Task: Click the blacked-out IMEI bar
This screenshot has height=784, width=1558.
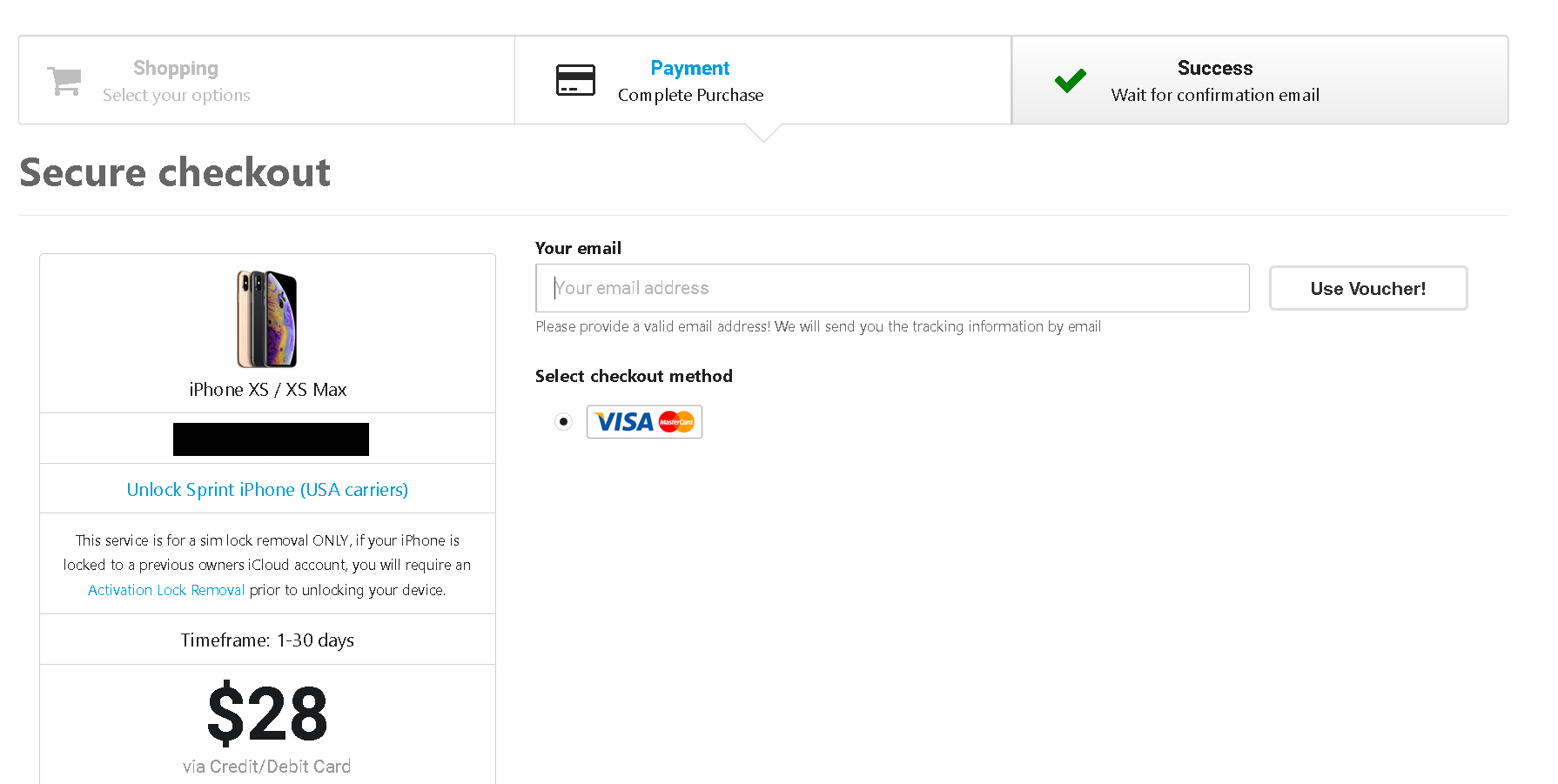Action: click(271, 439)
